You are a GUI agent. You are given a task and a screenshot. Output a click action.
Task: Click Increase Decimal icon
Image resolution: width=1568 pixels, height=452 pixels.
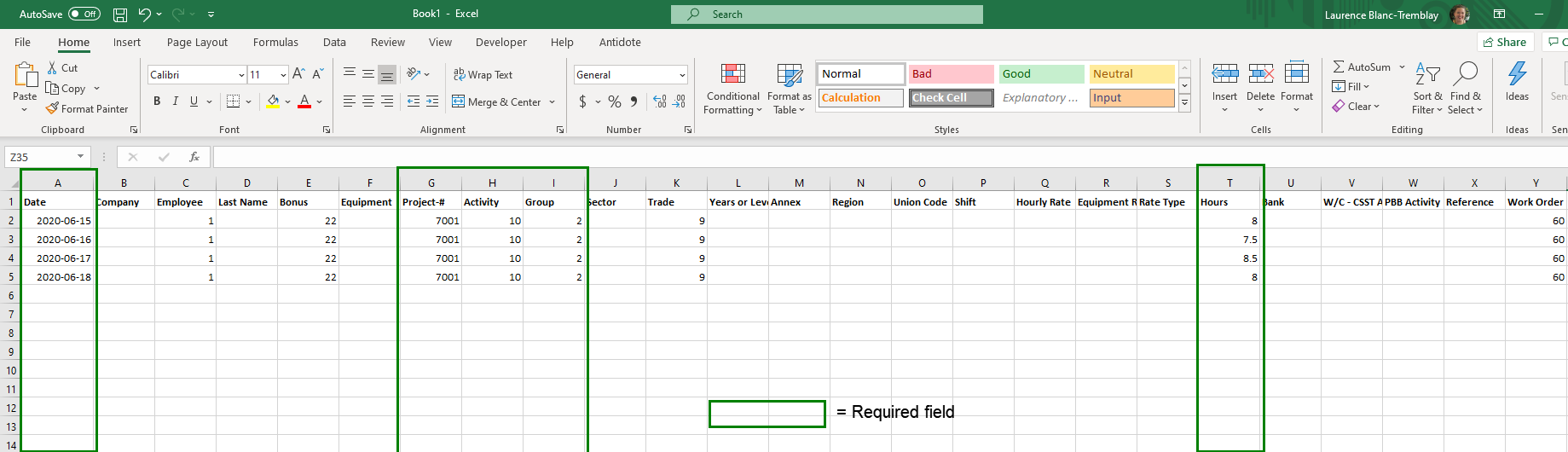tap(660, 101)
